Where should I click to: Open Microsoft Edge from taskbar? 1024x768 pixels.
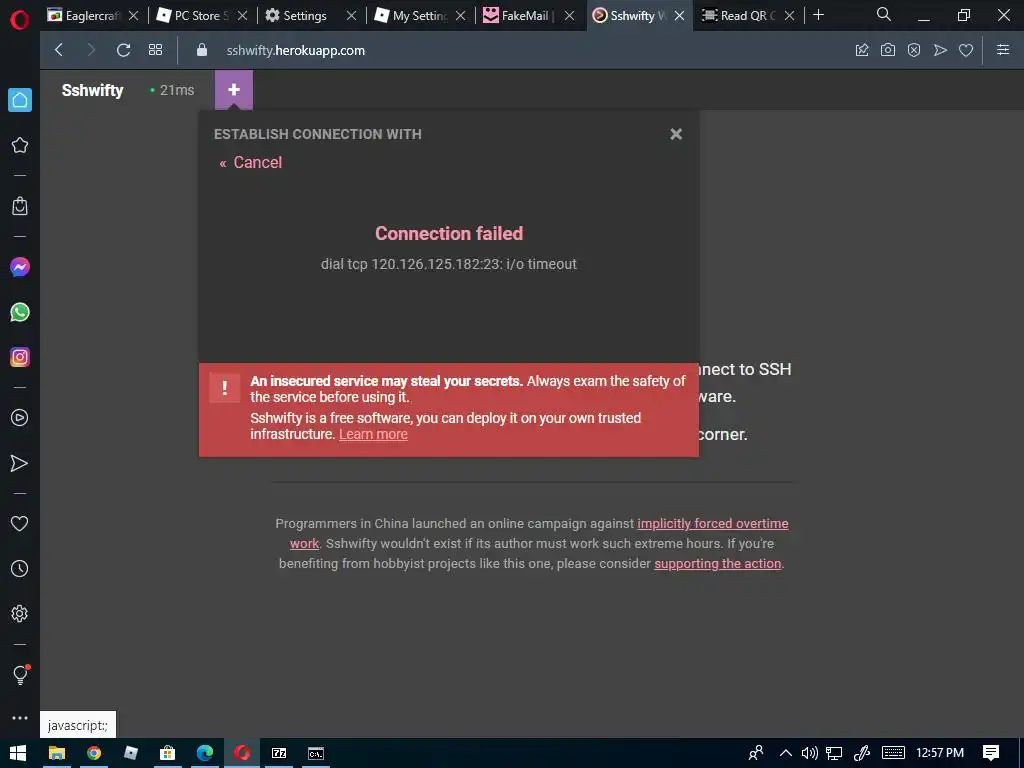point(204,753)
